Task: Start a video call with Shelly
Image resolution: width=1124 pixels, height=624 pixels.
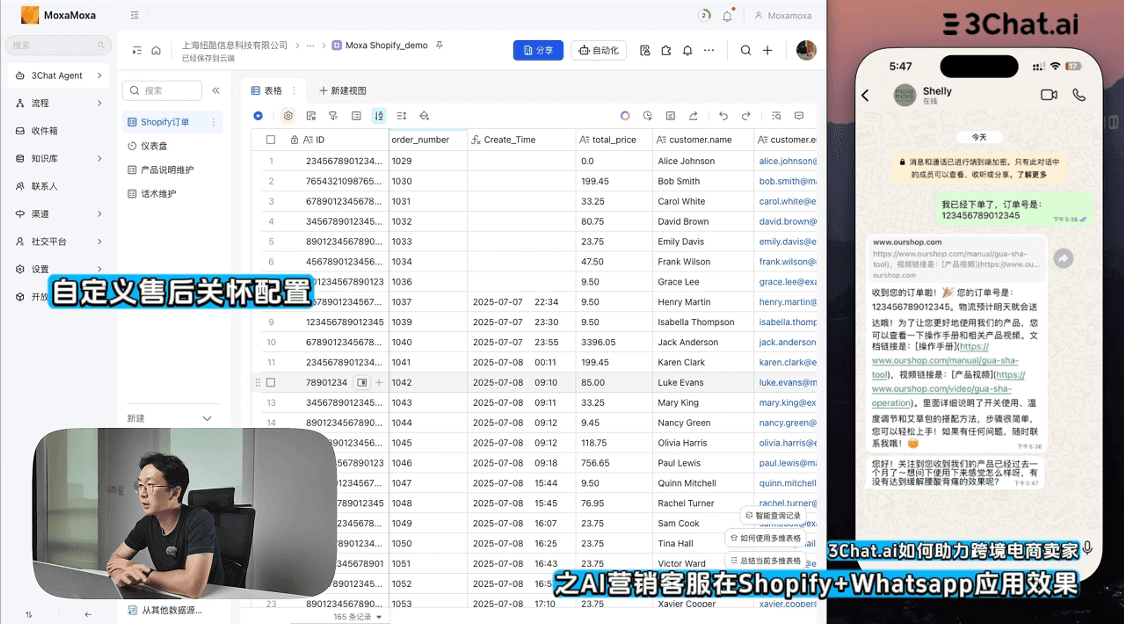Action: pos(1048,95)
